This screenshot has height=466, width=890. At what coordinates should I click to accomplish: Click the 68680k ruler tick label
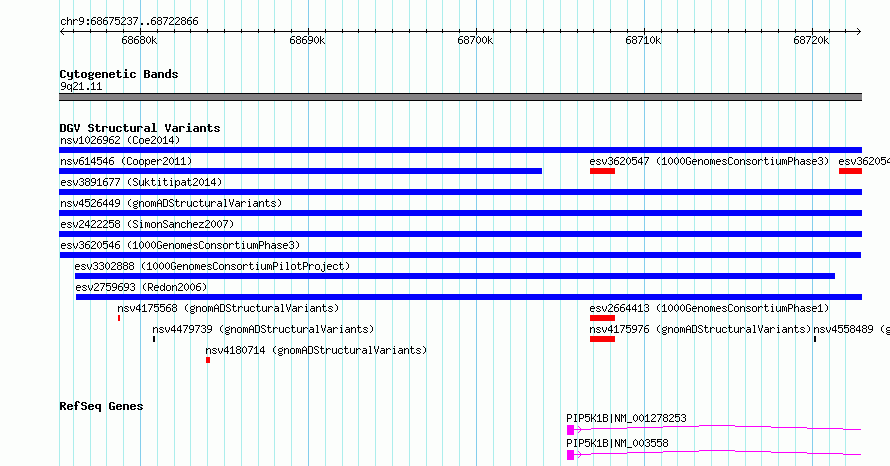(x=140, y=41)
